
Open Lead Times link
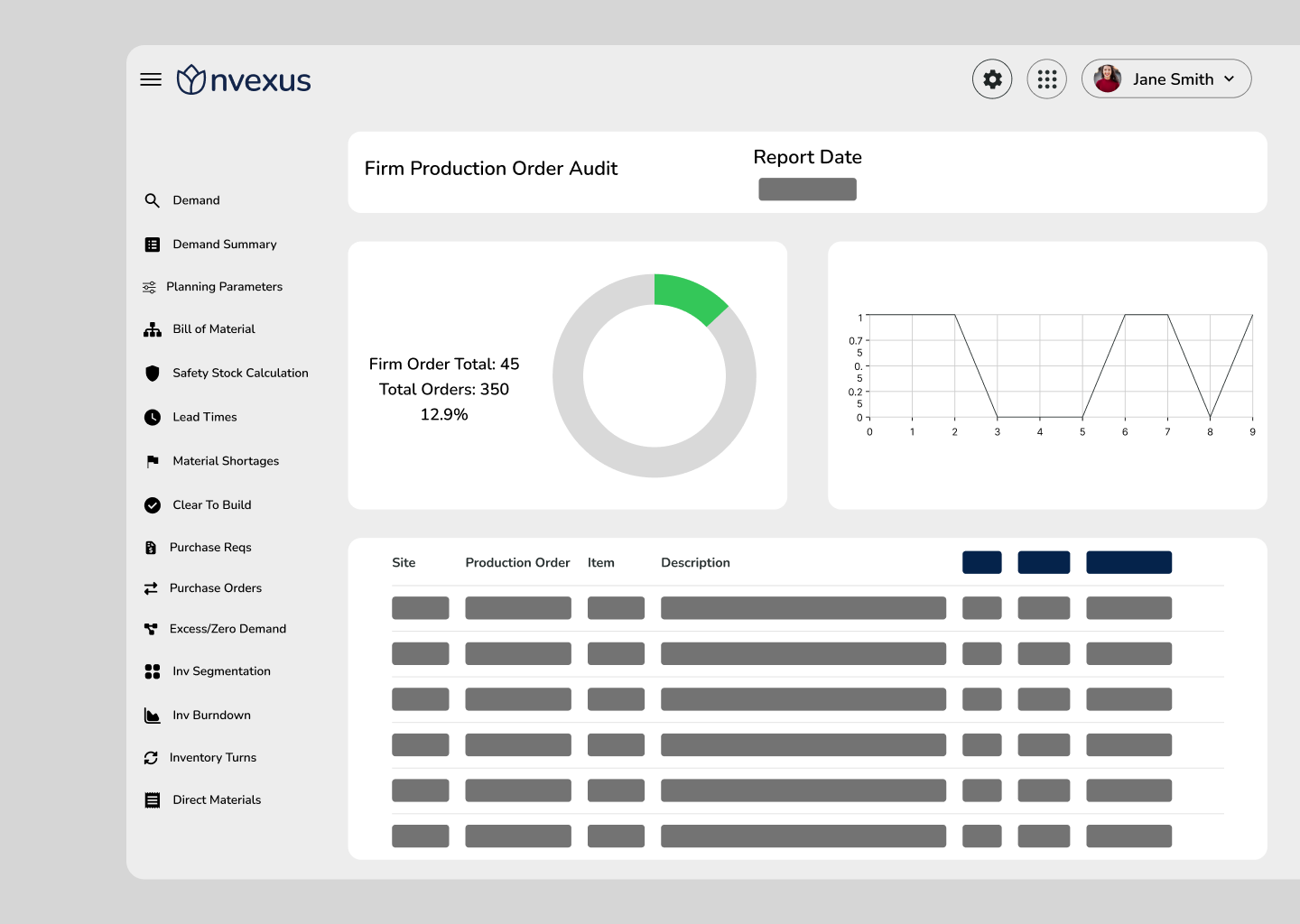(x=205, y=417)
